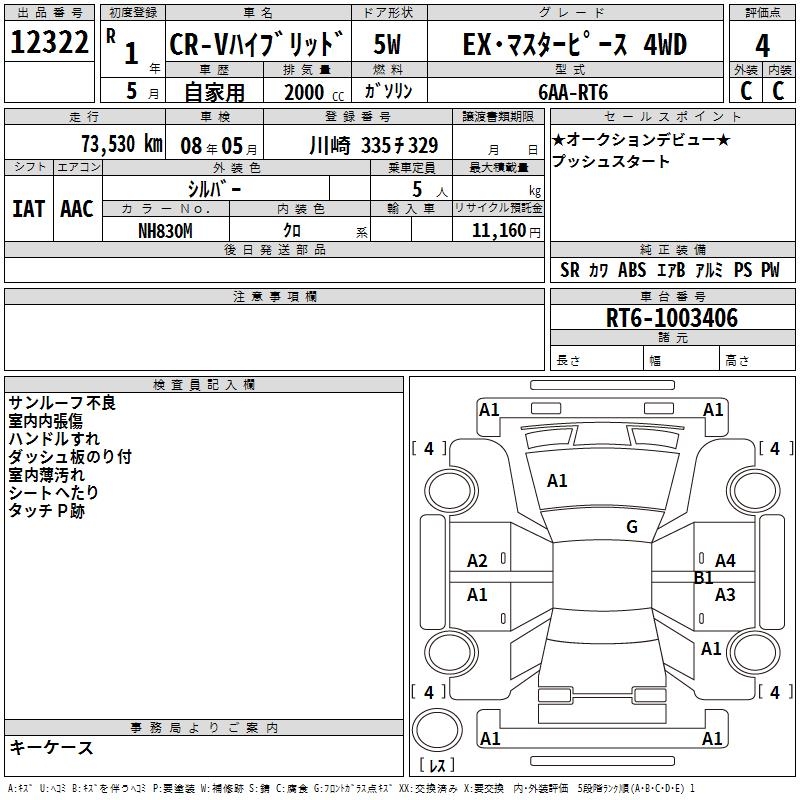Select the "セールスポイント" header
The image size is (800, 800).
672,116
